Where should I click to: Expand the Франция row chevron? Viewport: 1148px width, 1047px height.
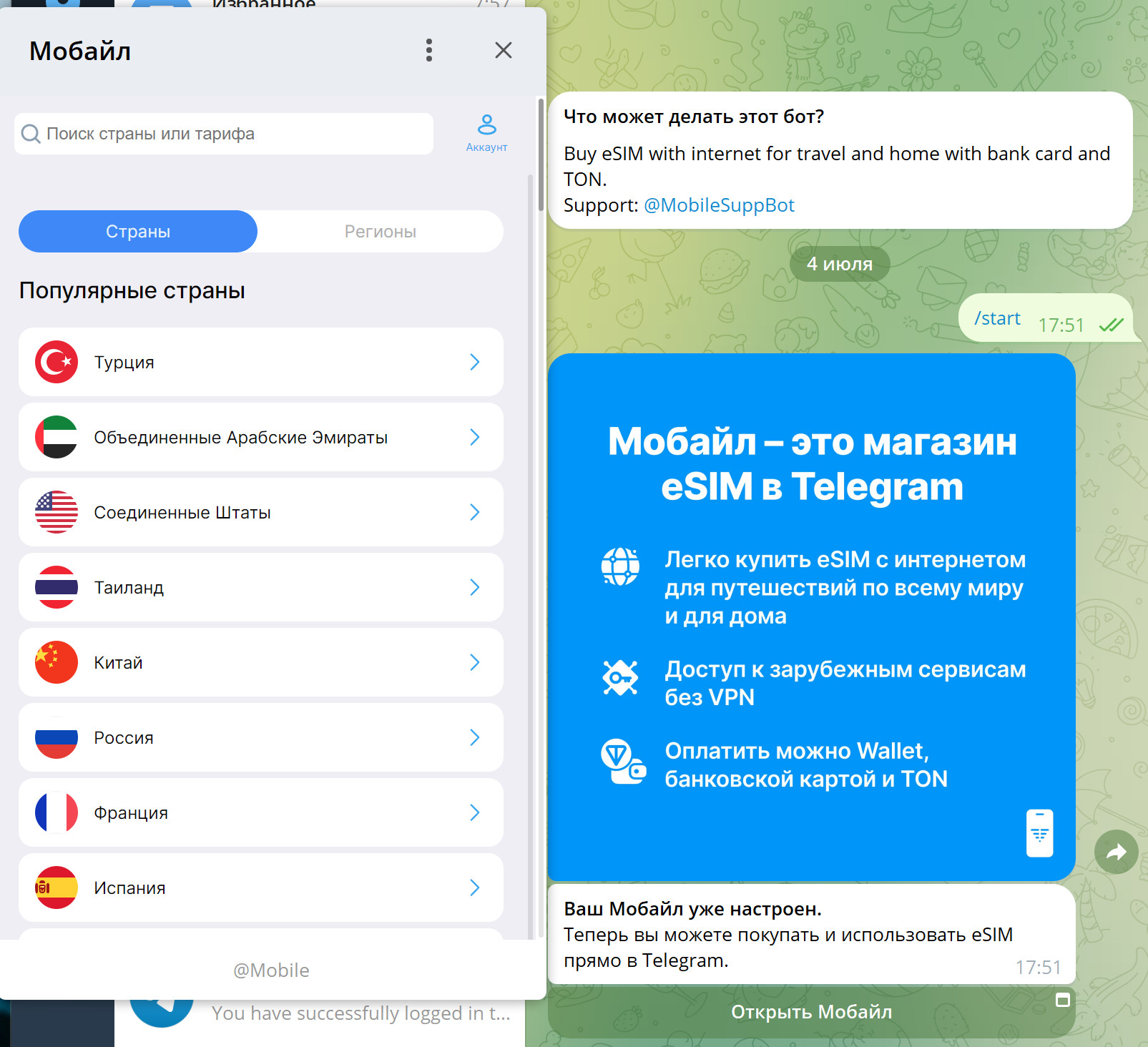coord(474,812)
